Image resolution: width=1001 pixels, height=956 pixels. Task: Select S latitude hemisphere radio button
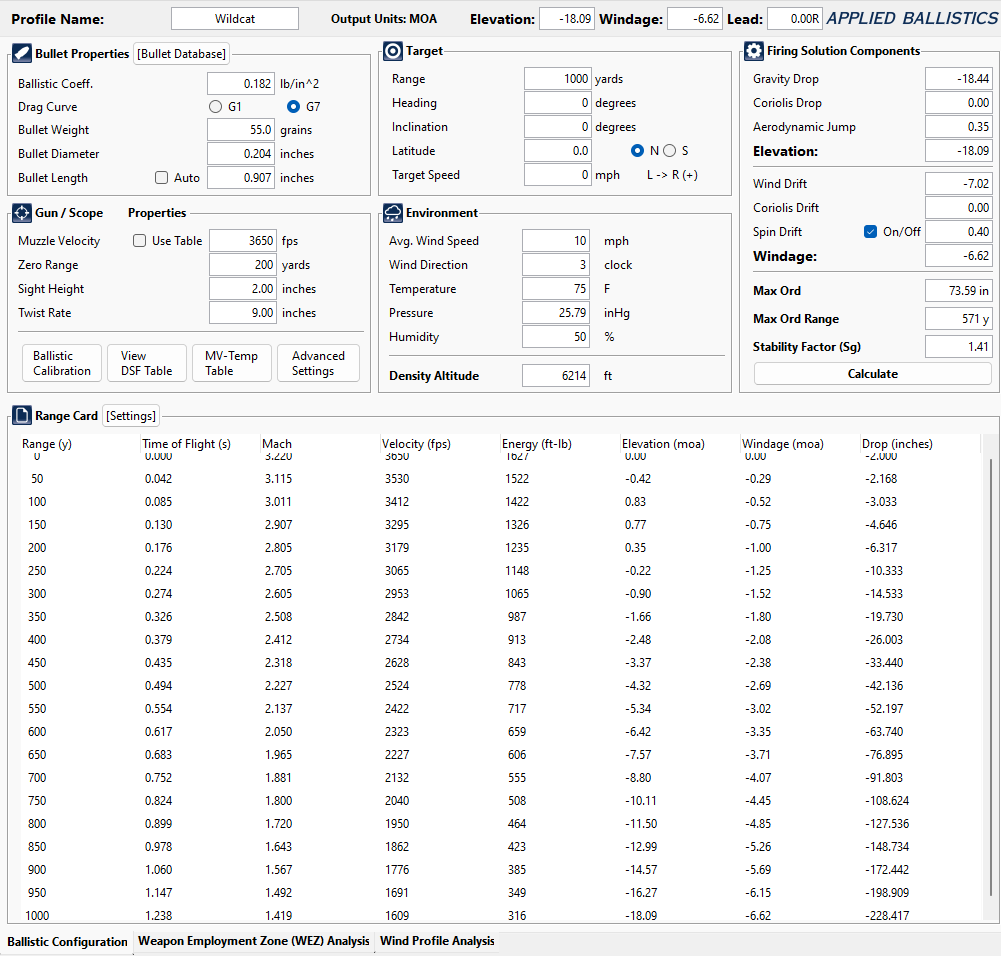(670, 151)
